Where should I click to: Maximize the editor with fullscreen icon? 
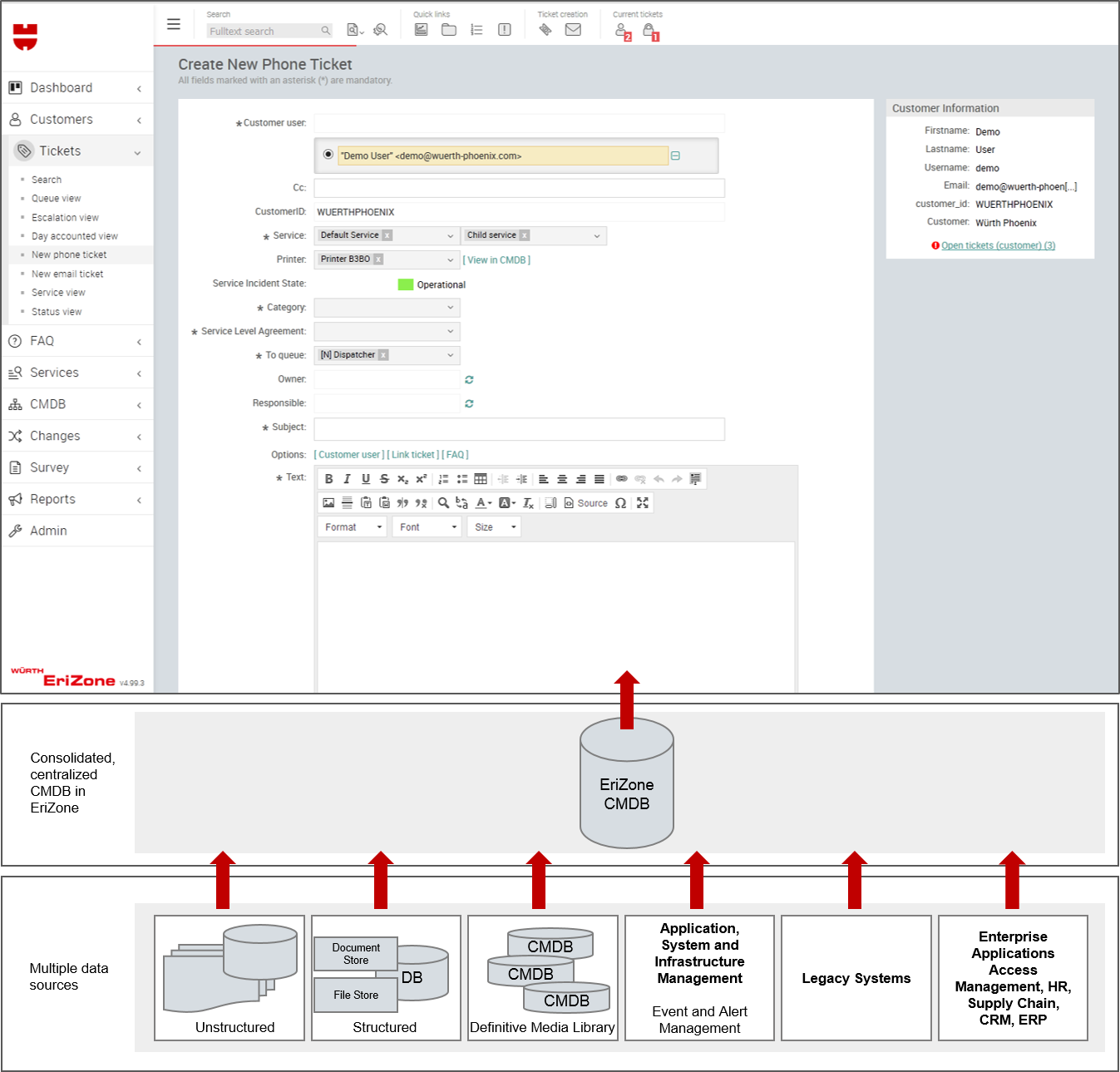(x=643, y=503)
